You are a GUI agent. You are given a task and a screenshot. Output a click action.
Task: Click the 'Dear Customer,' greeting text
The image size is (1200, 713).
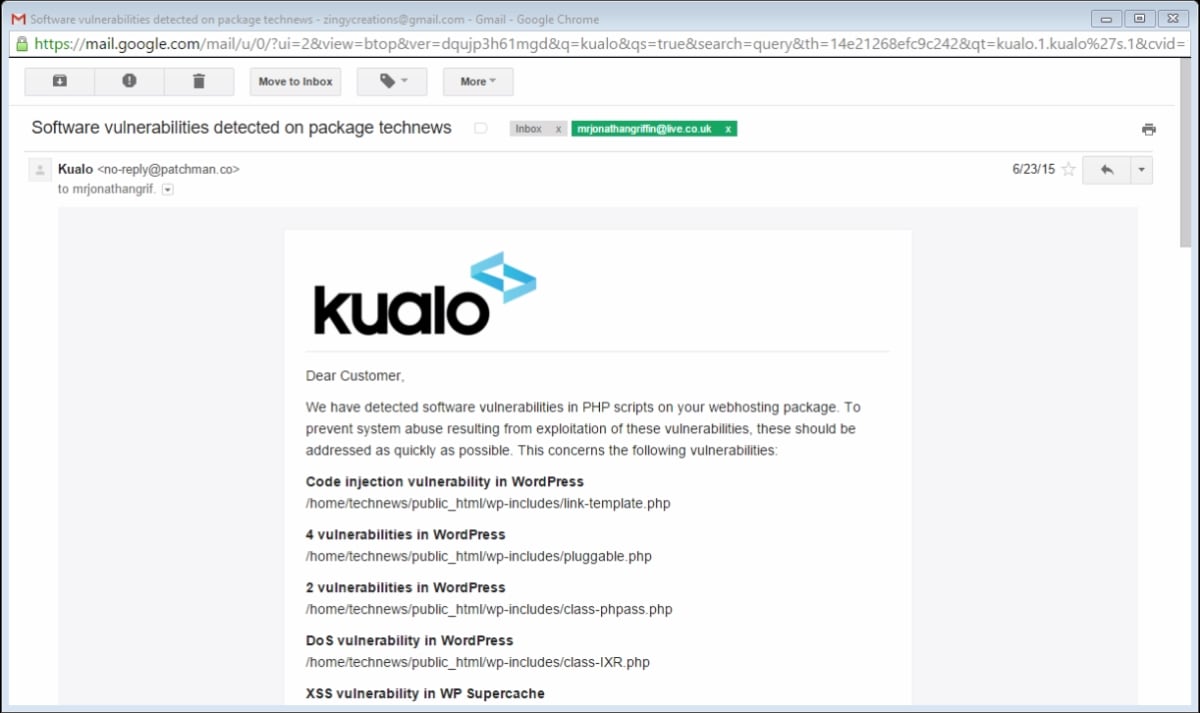pyautogui.click(x=355, y=376)
